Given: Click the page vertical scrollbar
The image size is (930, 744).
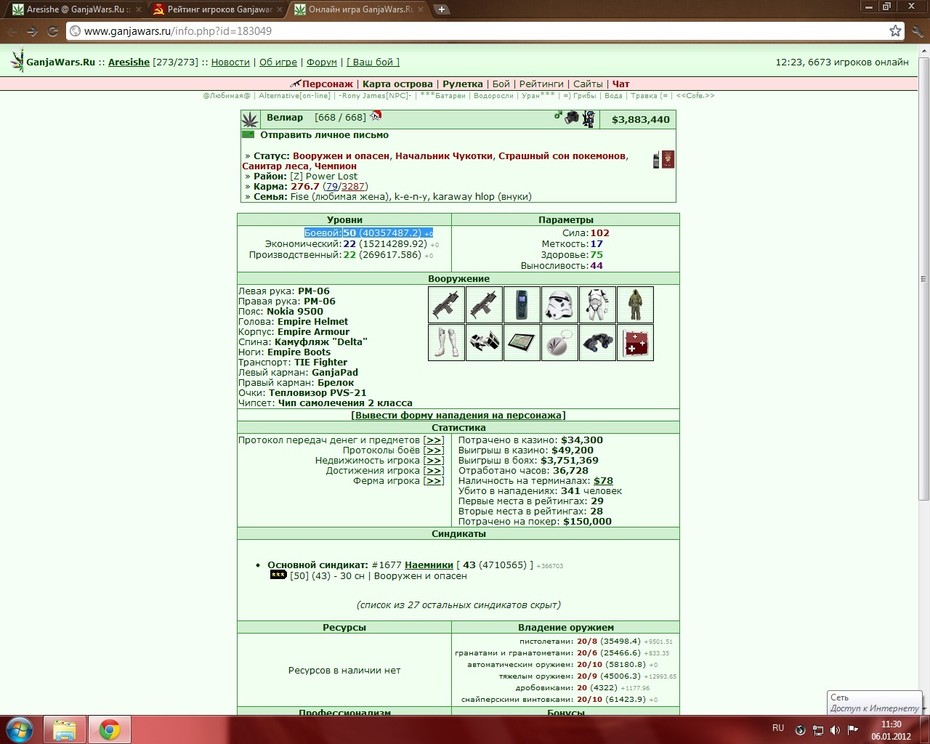Looking at the screenshot, I should 923,279.
